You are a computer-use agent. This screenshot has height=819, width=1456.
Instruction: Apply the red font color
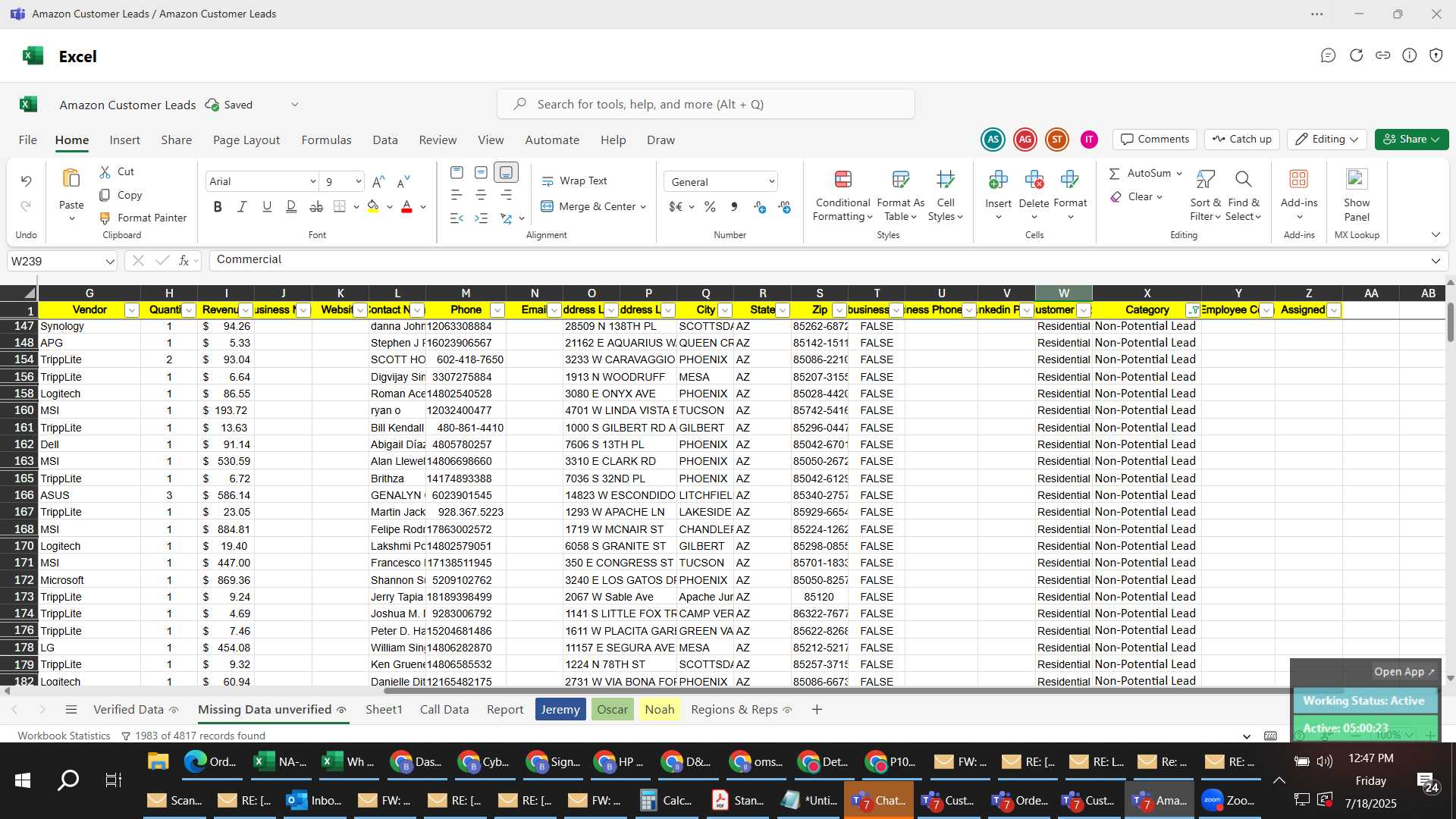tap(406, 206)
